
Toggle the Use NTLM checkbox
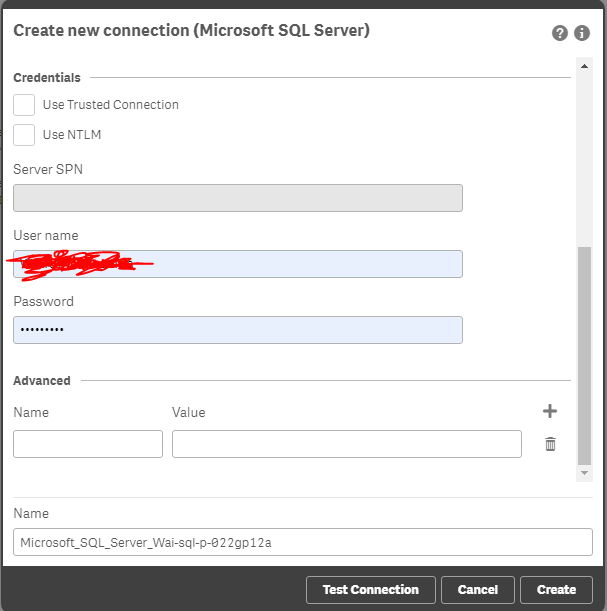pyautogui.click(x=24, y=135)
